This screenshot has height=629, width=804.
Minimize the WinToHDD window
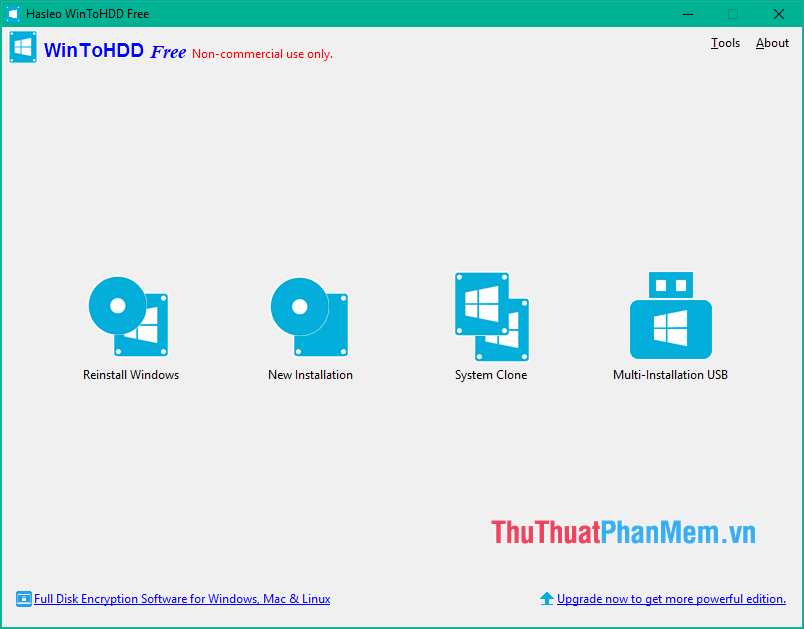[687, 14]
